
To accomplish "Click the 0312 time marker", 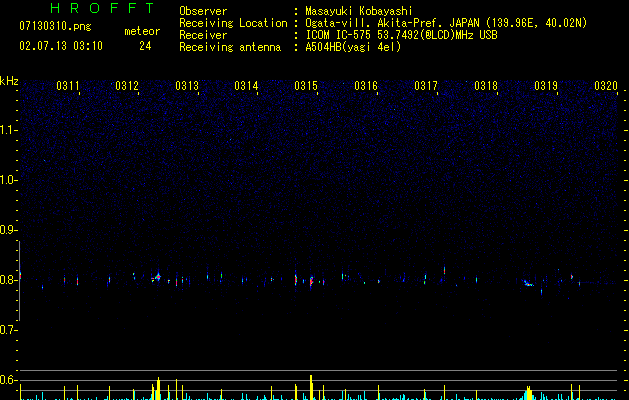I will tap(127, 86).
